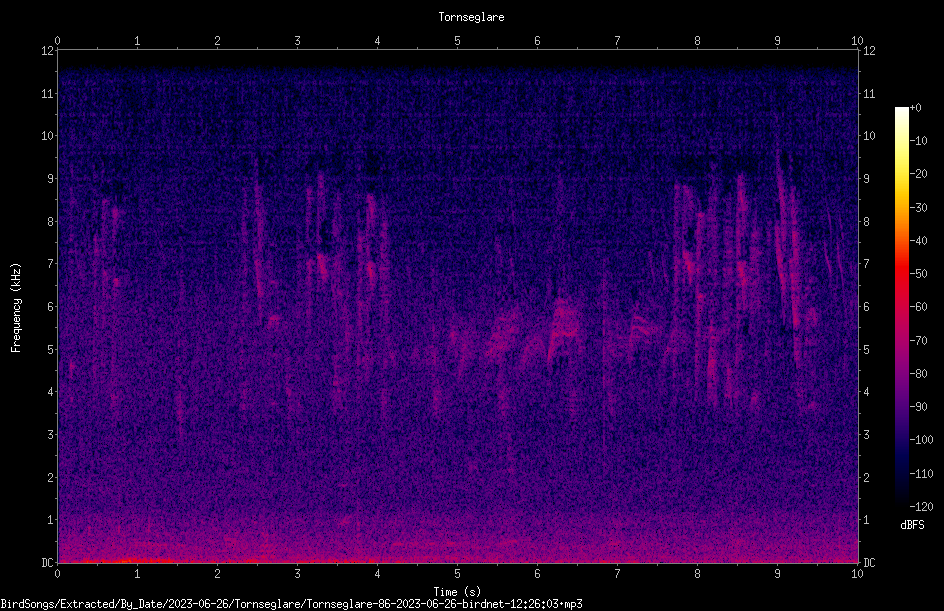Image resolution: width=944 pixels, height=611 pixels.
Task: Click the bottom 8 second tick label
Action: tap(697, 574)
